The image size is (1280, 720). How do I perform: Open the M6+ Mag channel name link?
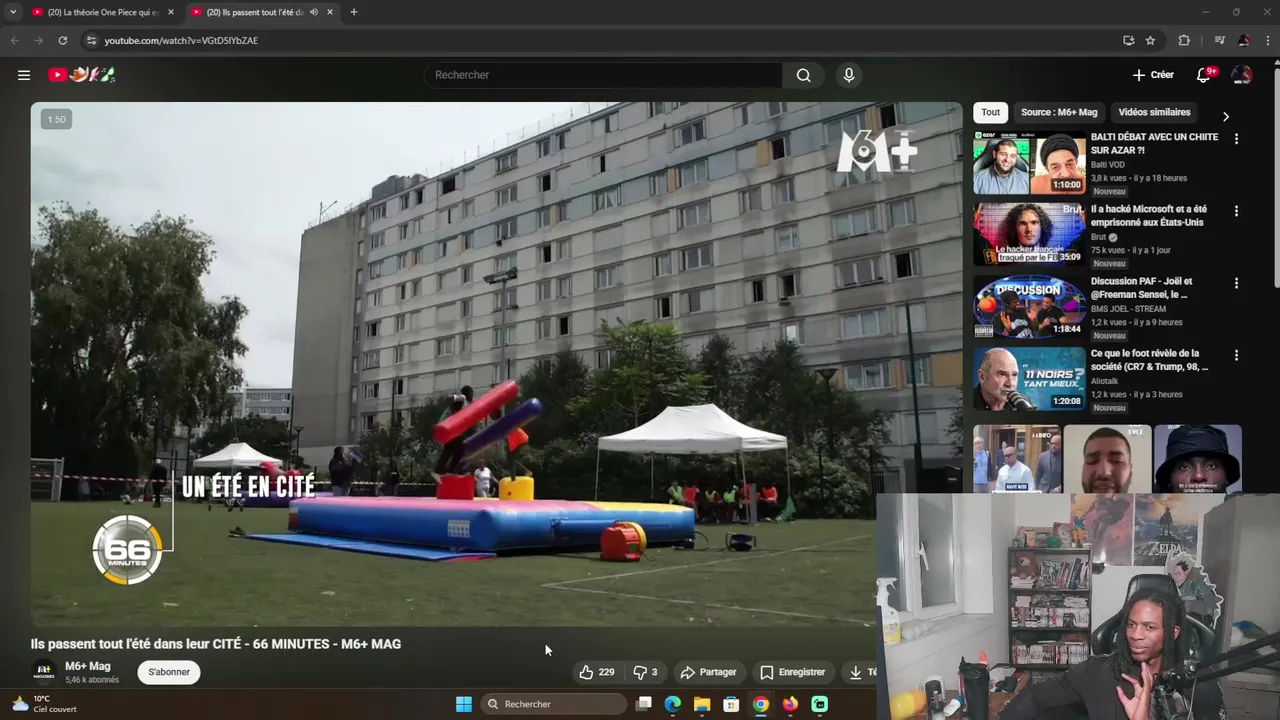87,666
